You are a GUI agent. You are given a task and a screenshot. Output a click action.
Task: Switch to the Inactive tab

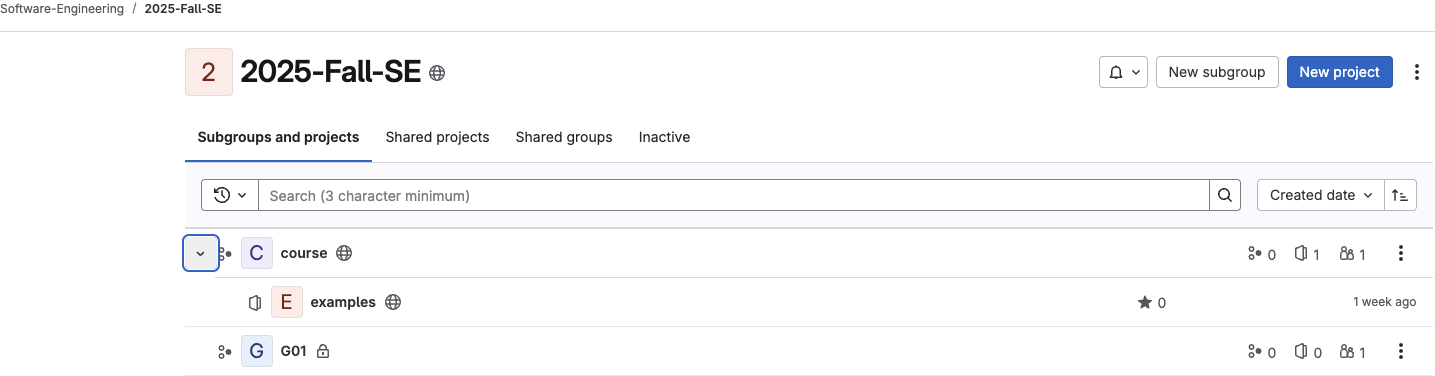(664, 137)
